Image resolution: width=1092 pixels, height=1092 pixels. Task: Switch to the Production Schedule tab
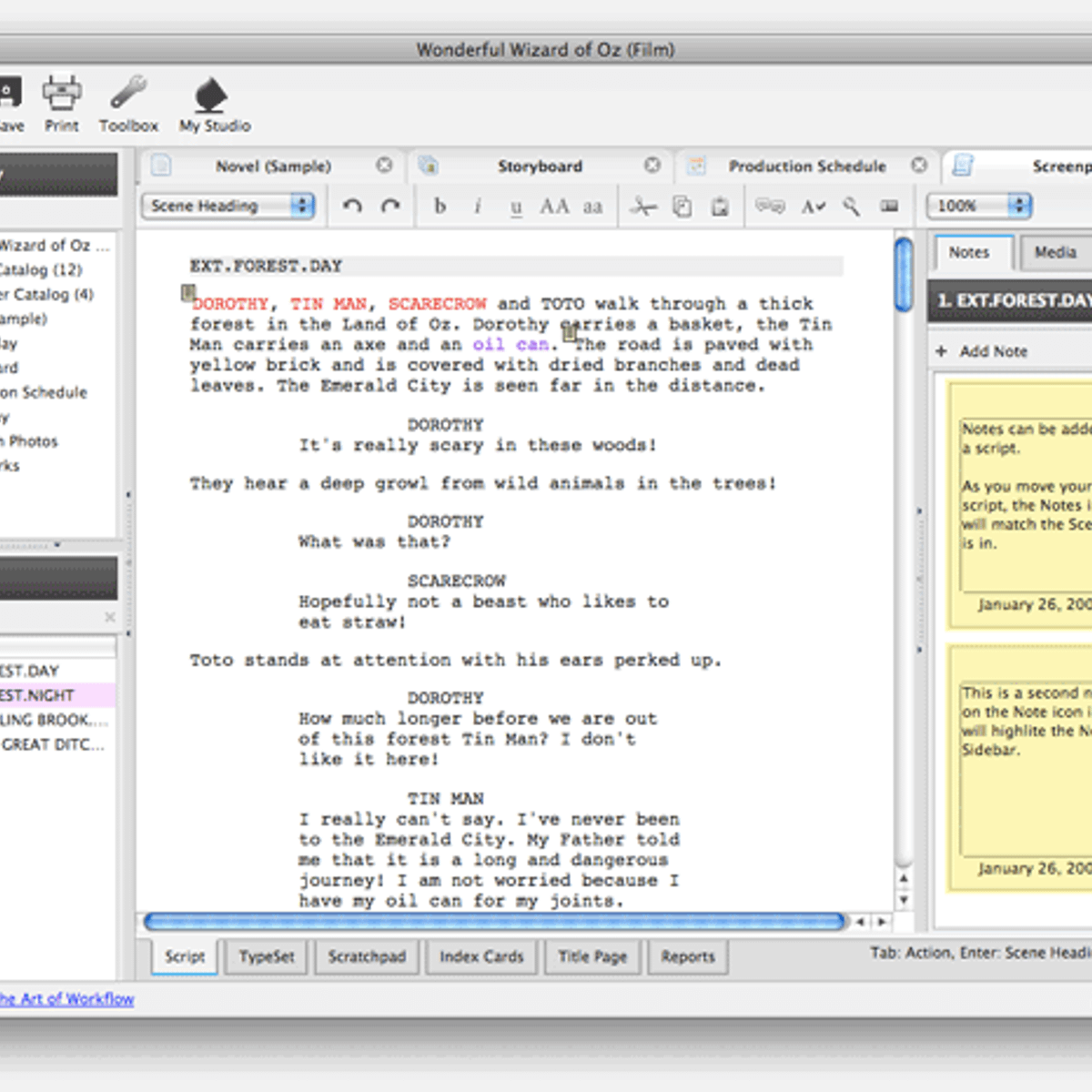pos(807,167)
